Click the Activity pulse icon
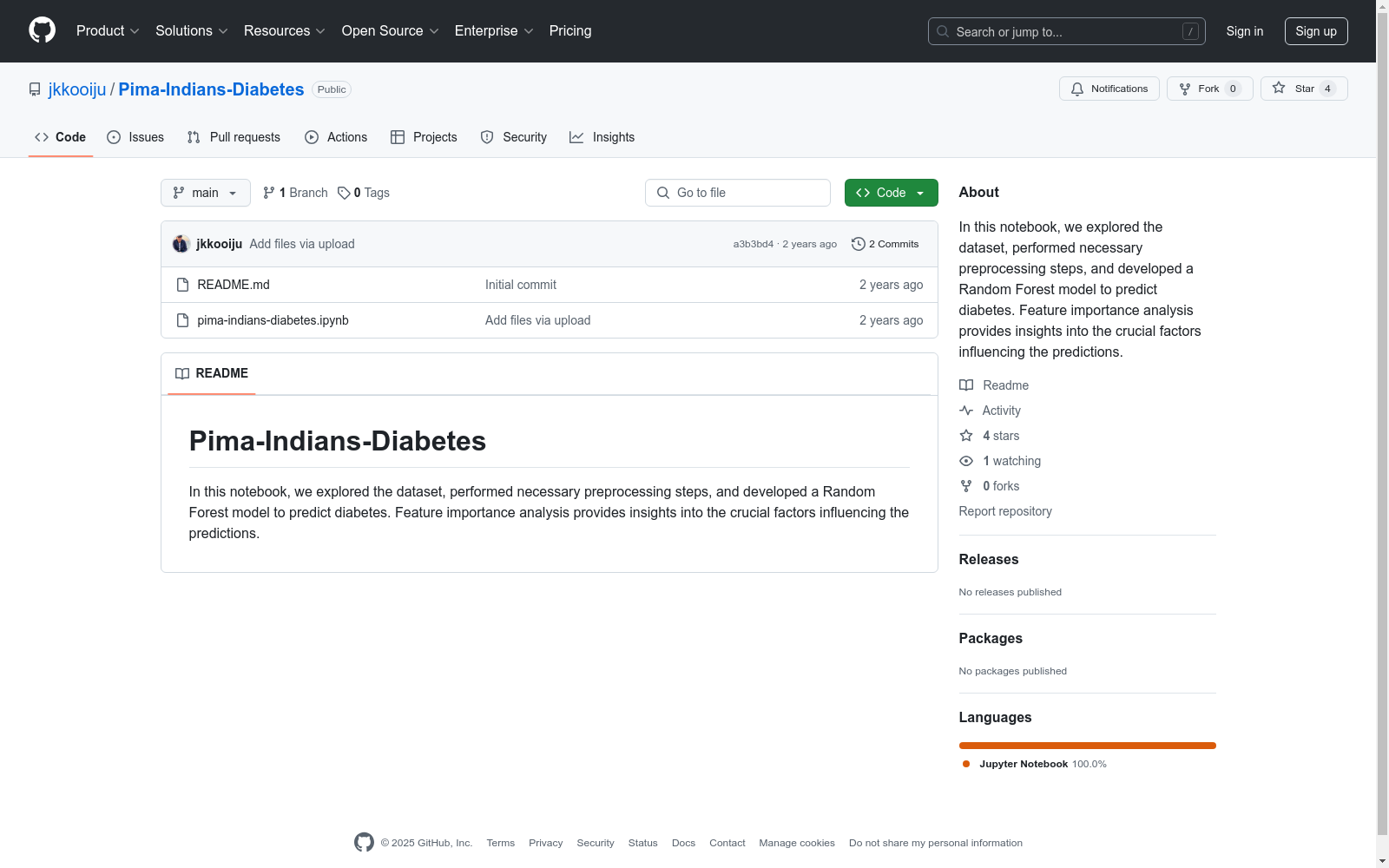Image resolution: width=1389 pixels, height=868 pixels. click(x=966, y=411)
